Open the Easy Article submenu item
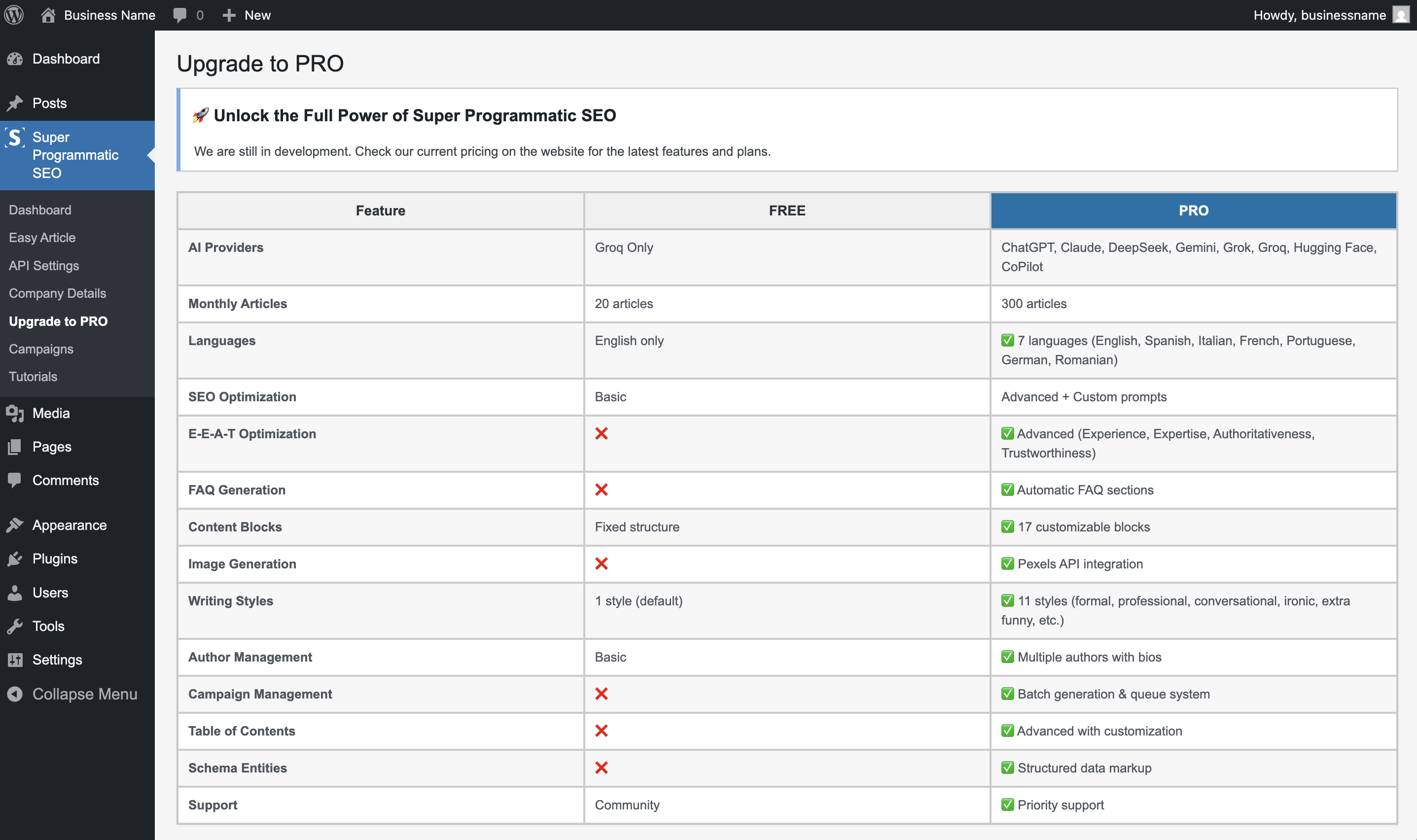The height and width of the screenshot is (840, 1417). coord(42,238)
